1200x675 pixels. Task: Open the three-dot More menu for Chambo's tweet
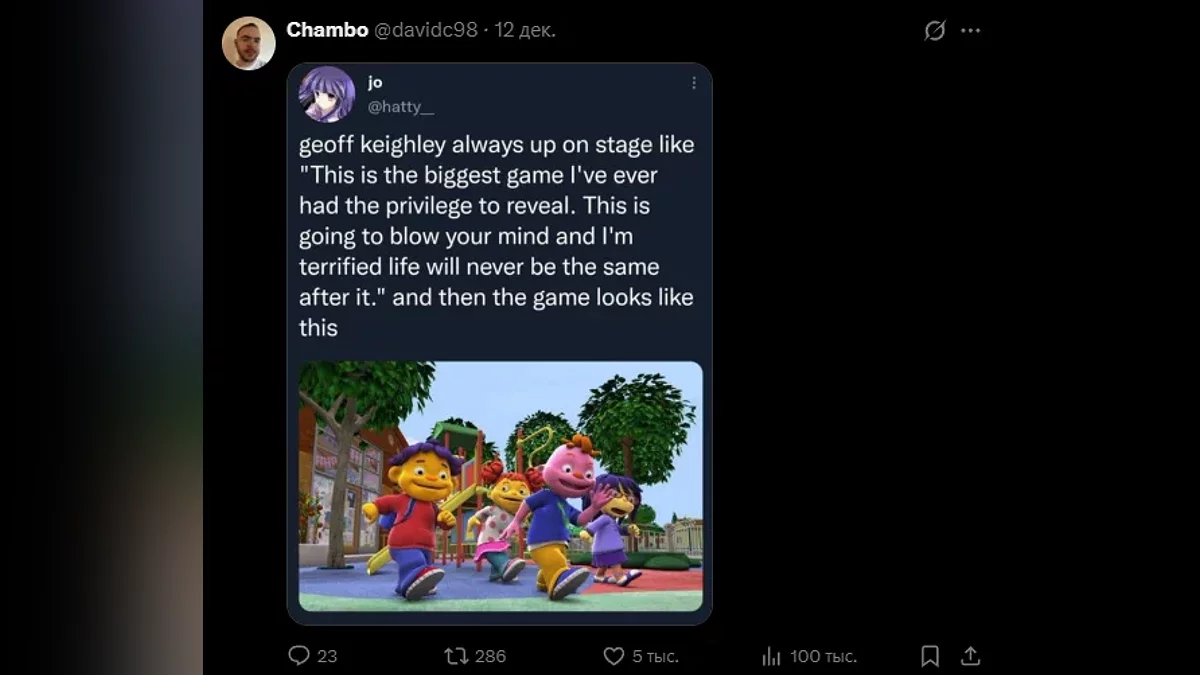[970, 31]
